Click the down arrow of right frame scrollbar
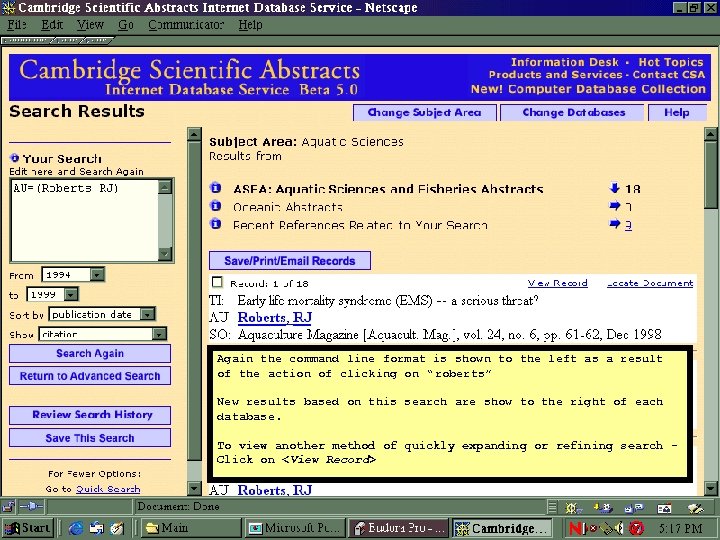Screen dimensions: 720x540 [x=711, y=488]
